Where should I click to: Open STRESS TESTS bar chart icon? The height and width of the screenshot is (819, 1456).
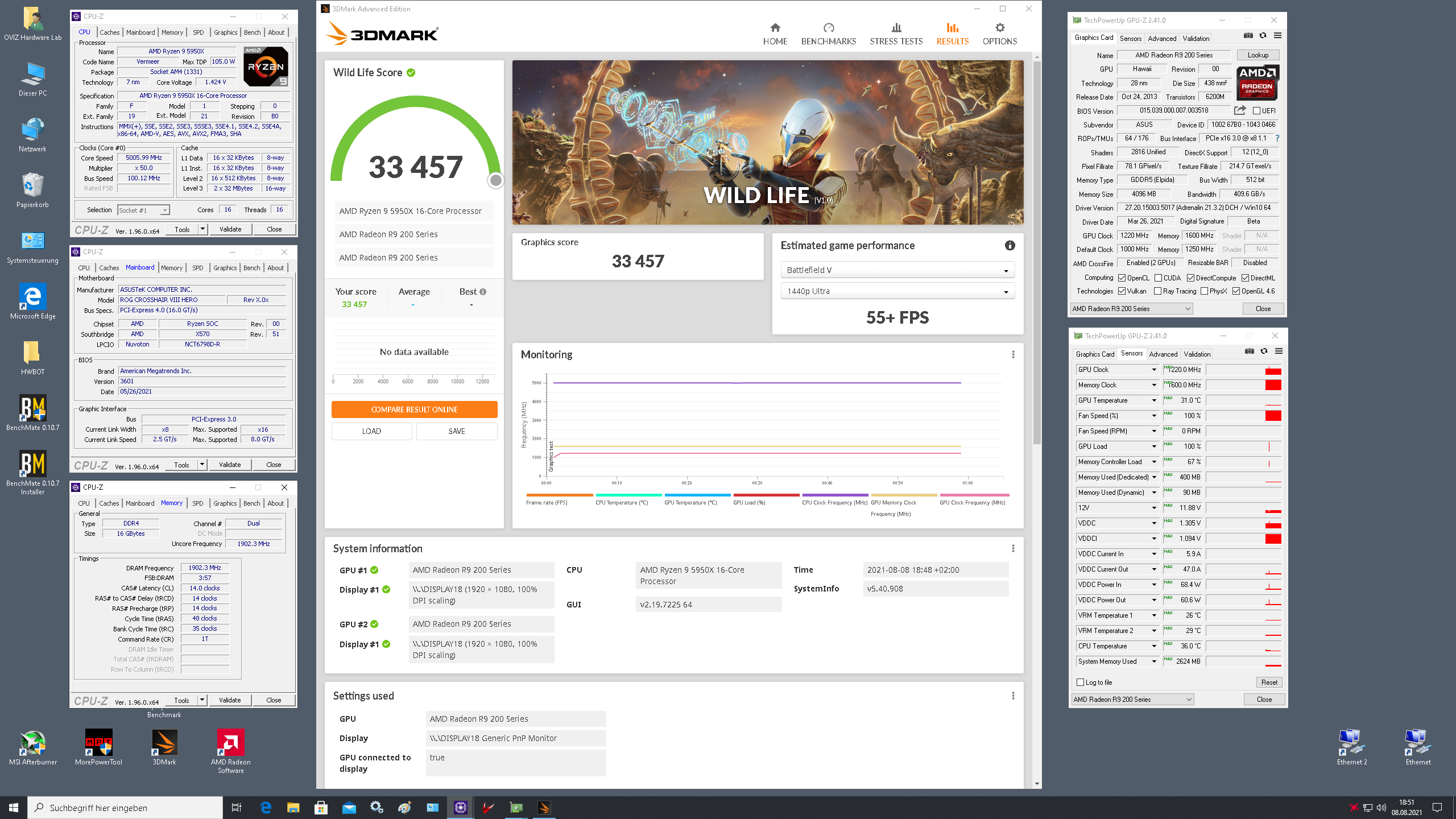(x=896, y=28)
